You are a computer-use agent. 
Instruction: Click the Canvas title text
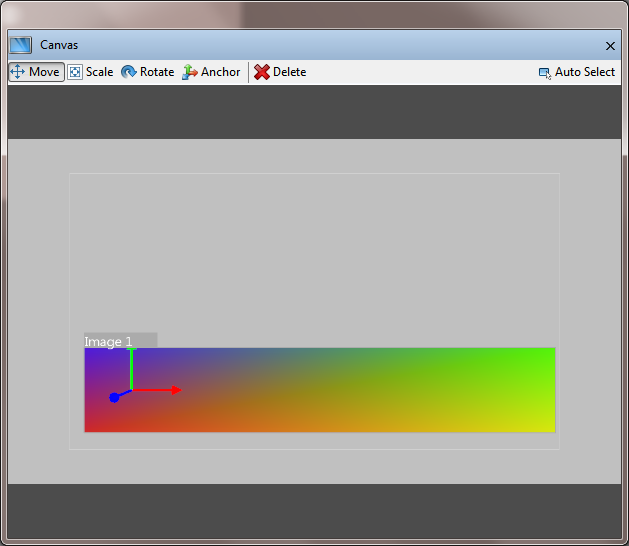coord(59,45)
